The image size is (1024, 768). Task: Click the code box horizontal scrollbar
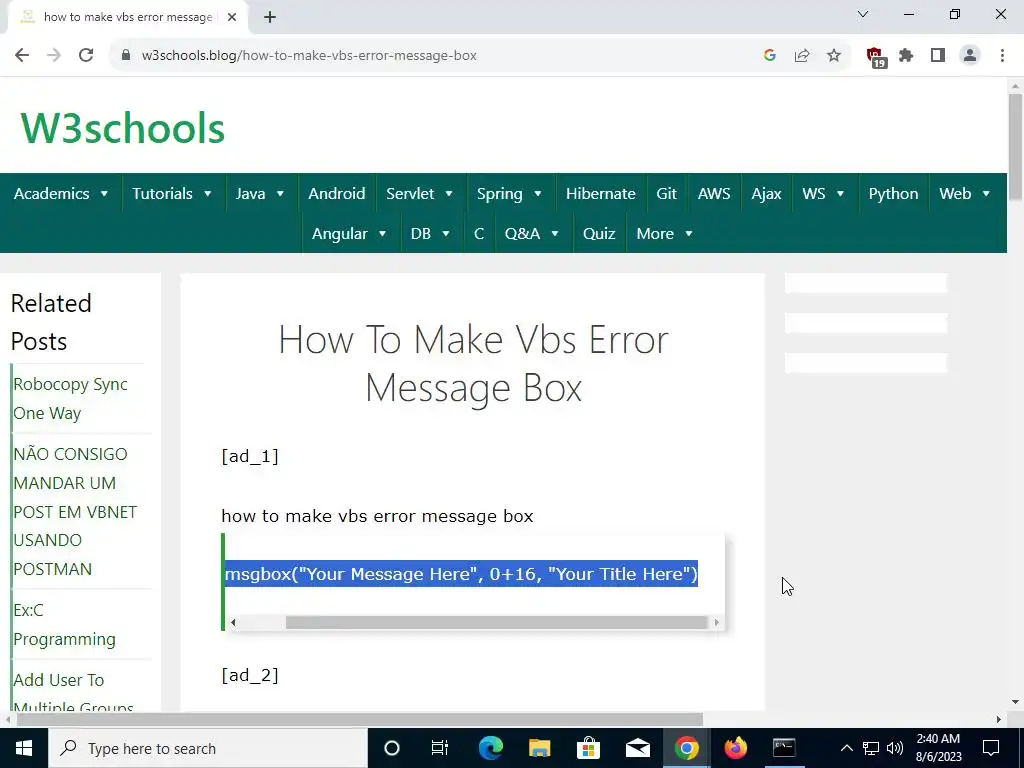pos(496,622)
